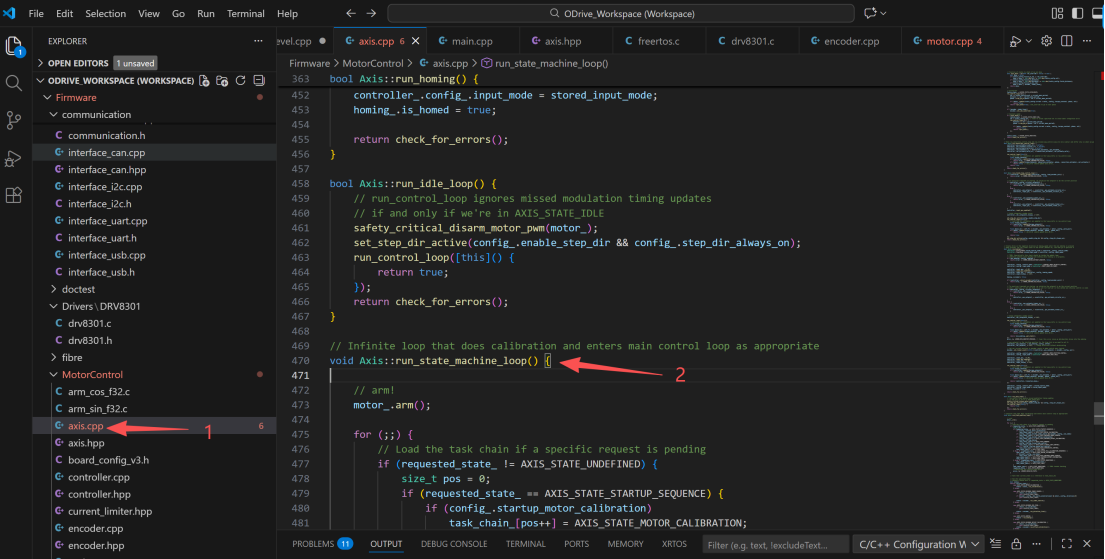
Task: Open the C/C++ Configuration output channel dropdown
Action: tap(918, 544)
